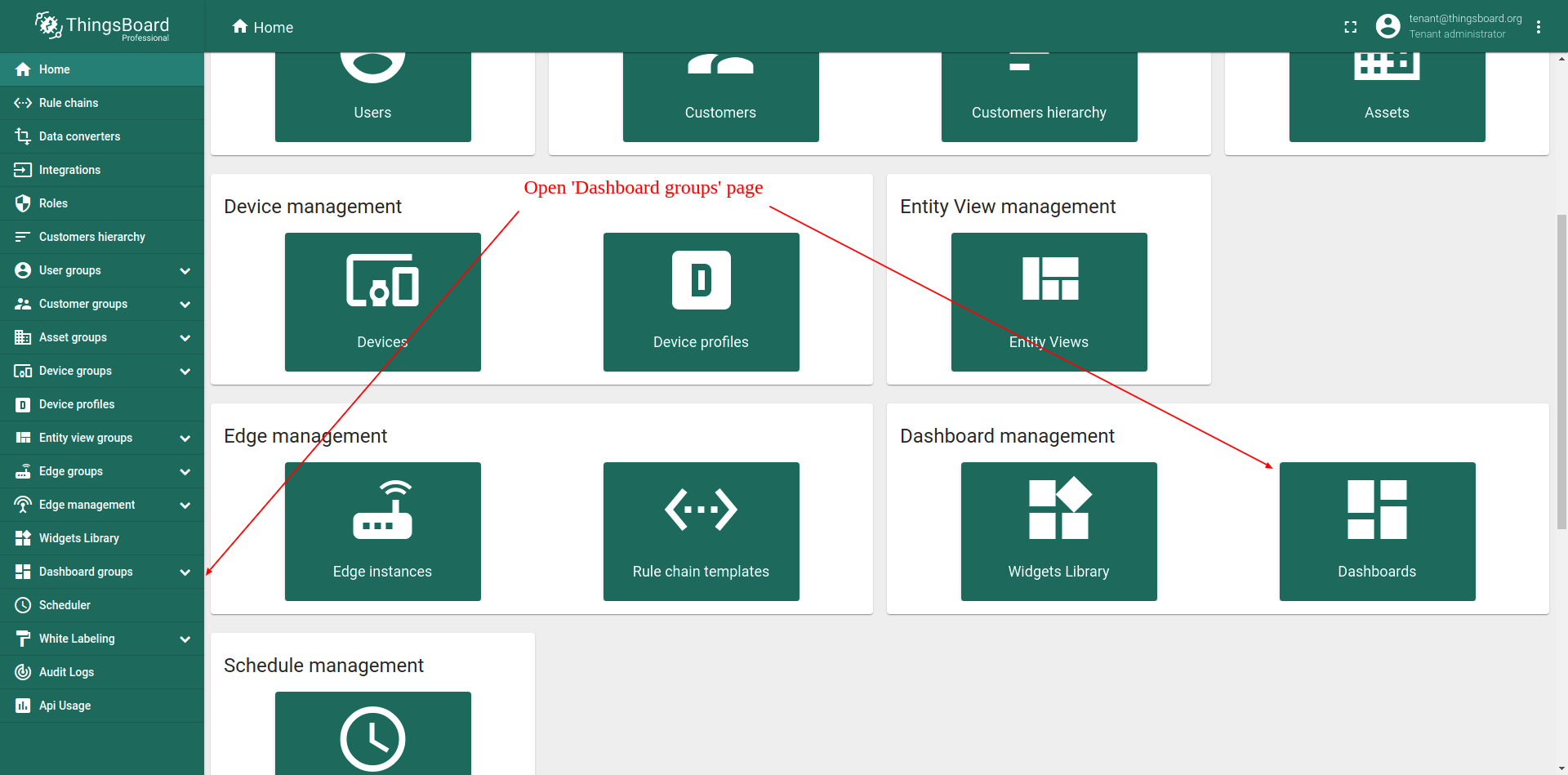The image size is (1568, 775).
Task: Click the Integrations sidebar icon
Action: tap(23, 170)
